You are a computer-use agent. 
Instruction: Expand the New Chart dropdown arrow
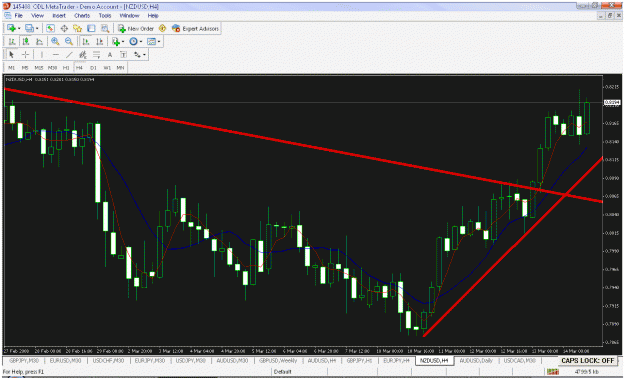(19, 28)
